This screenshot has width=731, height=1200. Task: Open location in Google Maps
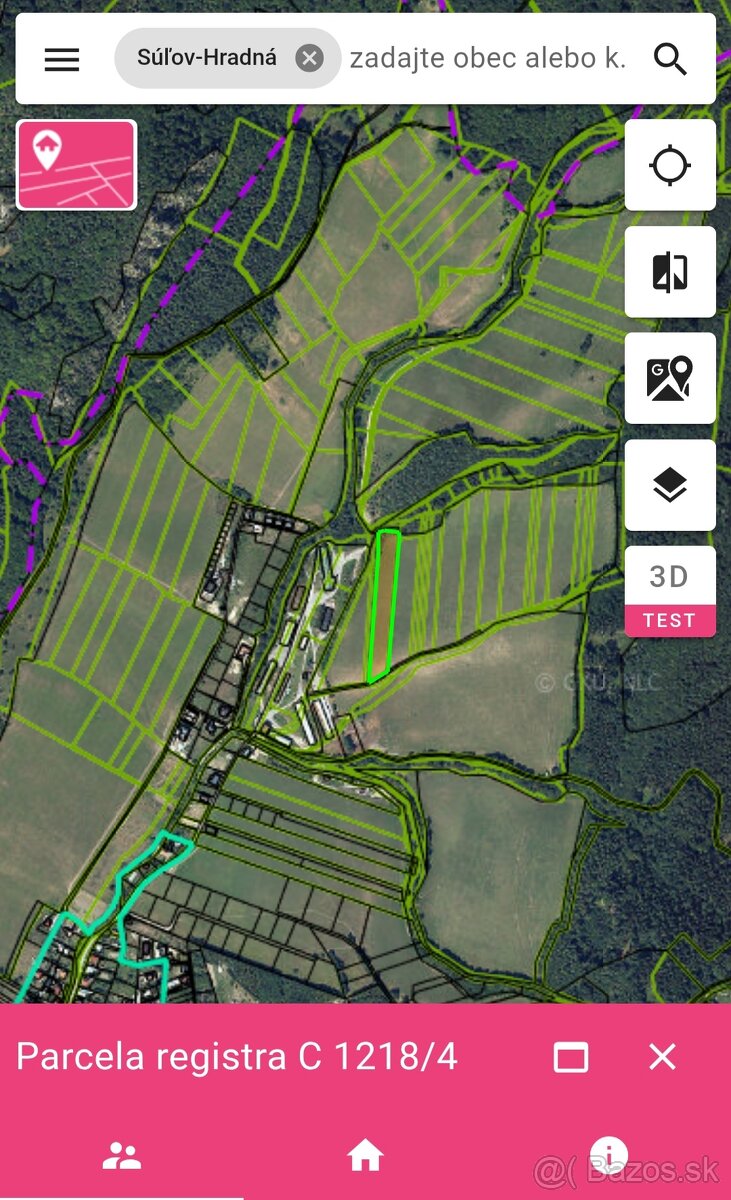pyautogui.click(x=670, y=378)
